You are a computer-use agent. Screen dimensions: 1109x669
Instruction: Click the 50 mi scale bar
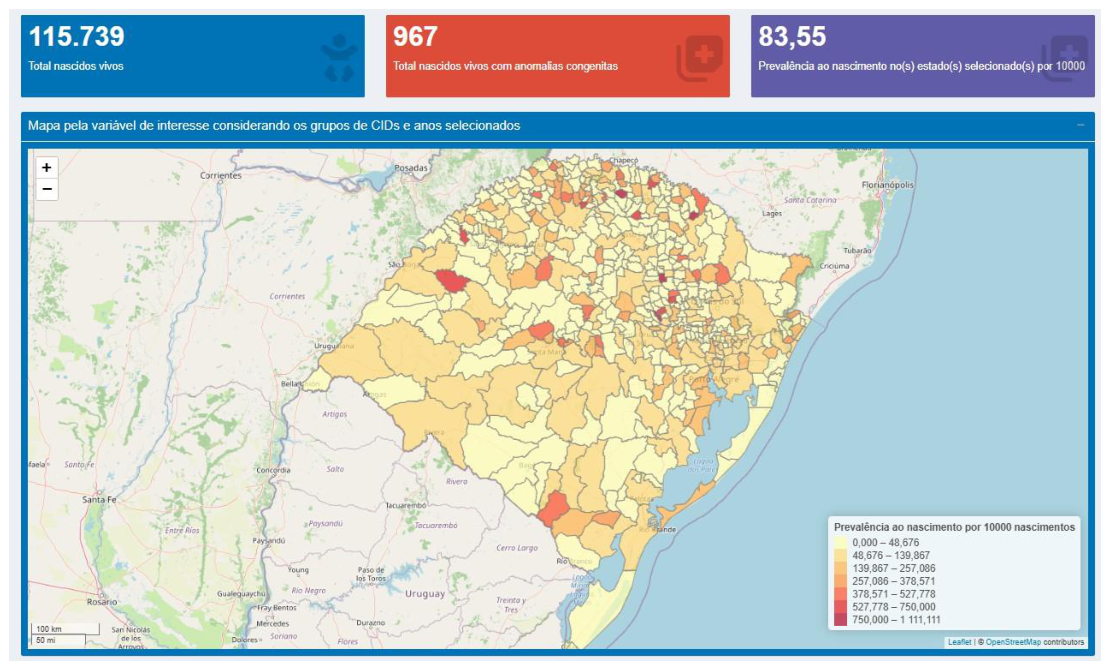pos(58,640)
